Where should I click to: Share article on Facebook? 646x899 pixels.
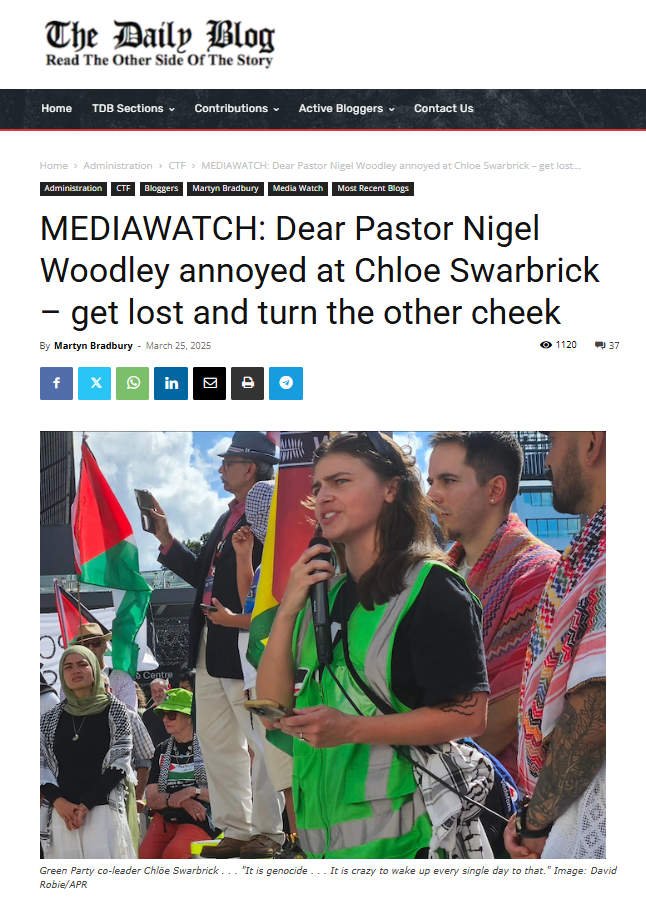click(56, 383)
